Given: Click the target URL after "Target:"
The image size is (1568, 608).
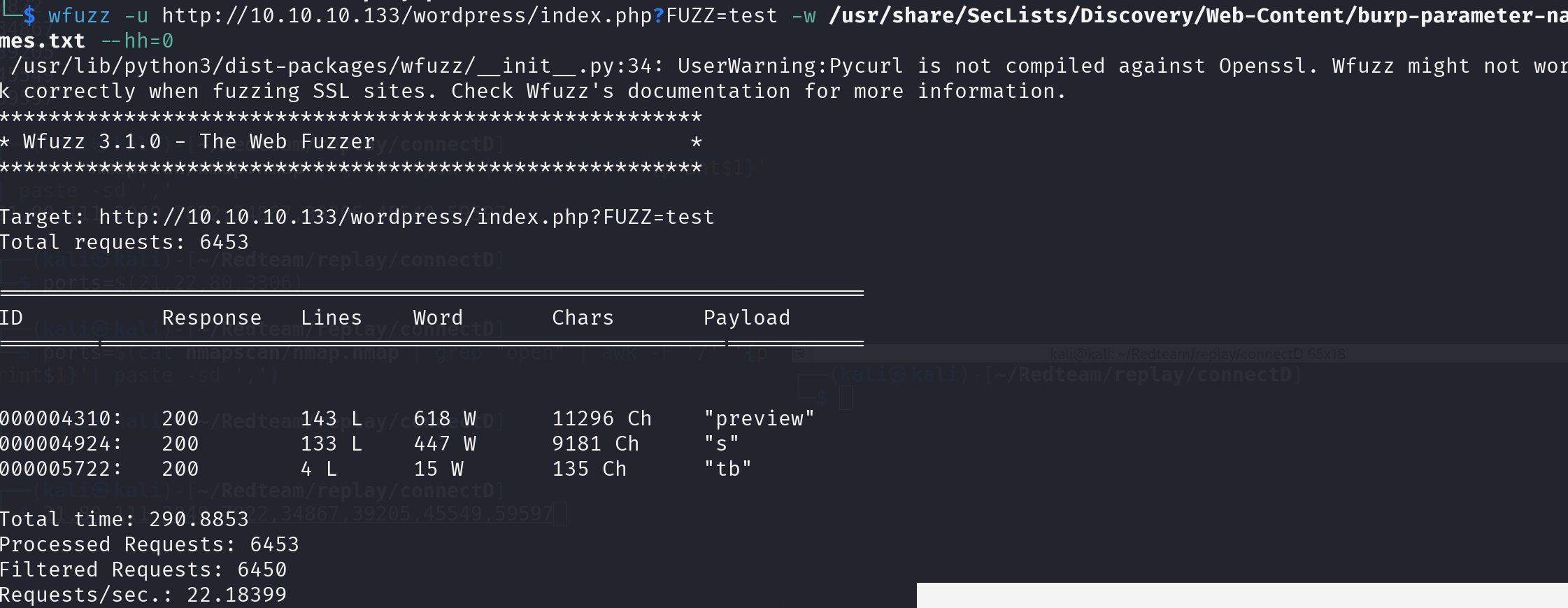Looking at the screenshot, I should pos(406,218).
